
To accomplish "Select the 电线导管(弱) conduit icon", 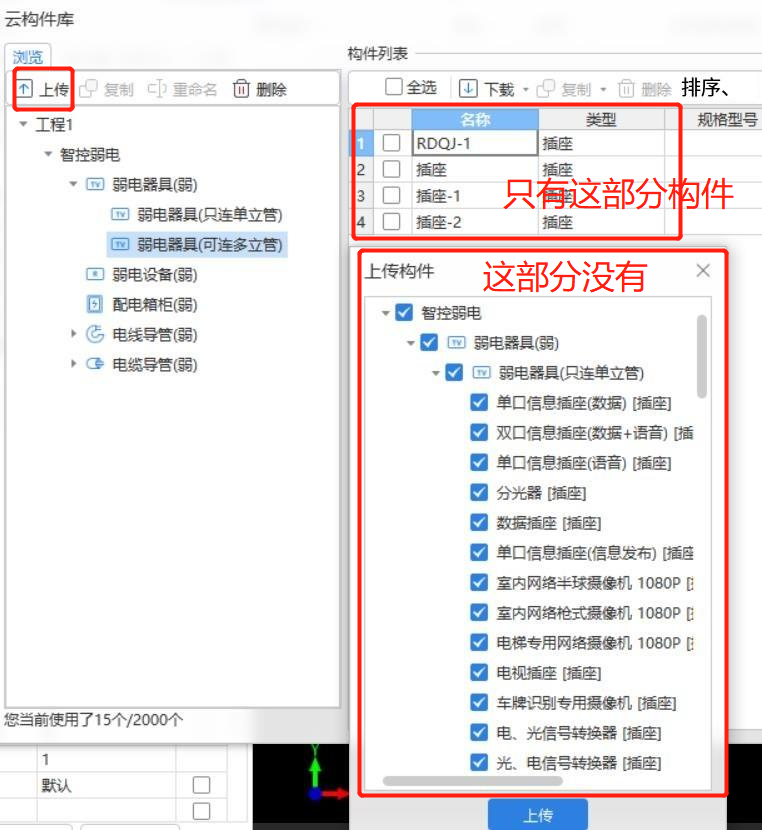I will point(95,334).
